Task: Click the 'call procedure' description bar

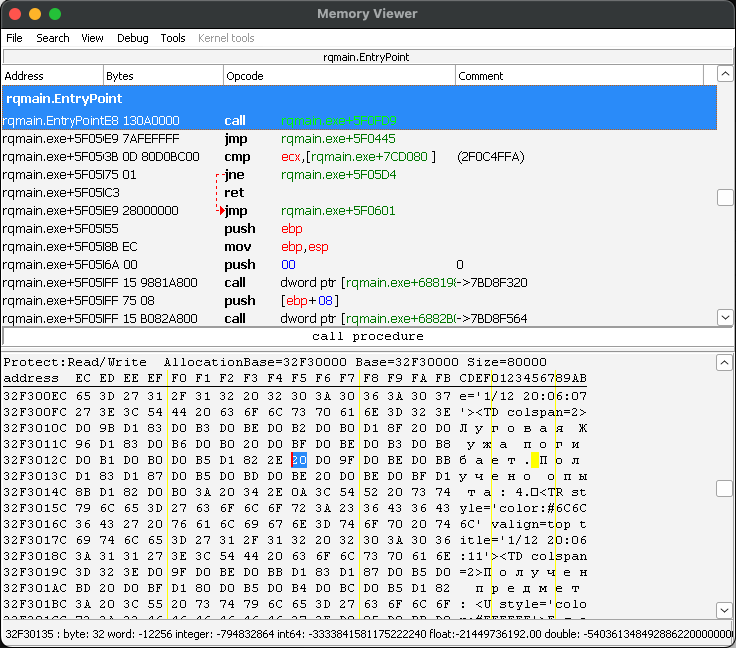Action: (x=368, y=336)
